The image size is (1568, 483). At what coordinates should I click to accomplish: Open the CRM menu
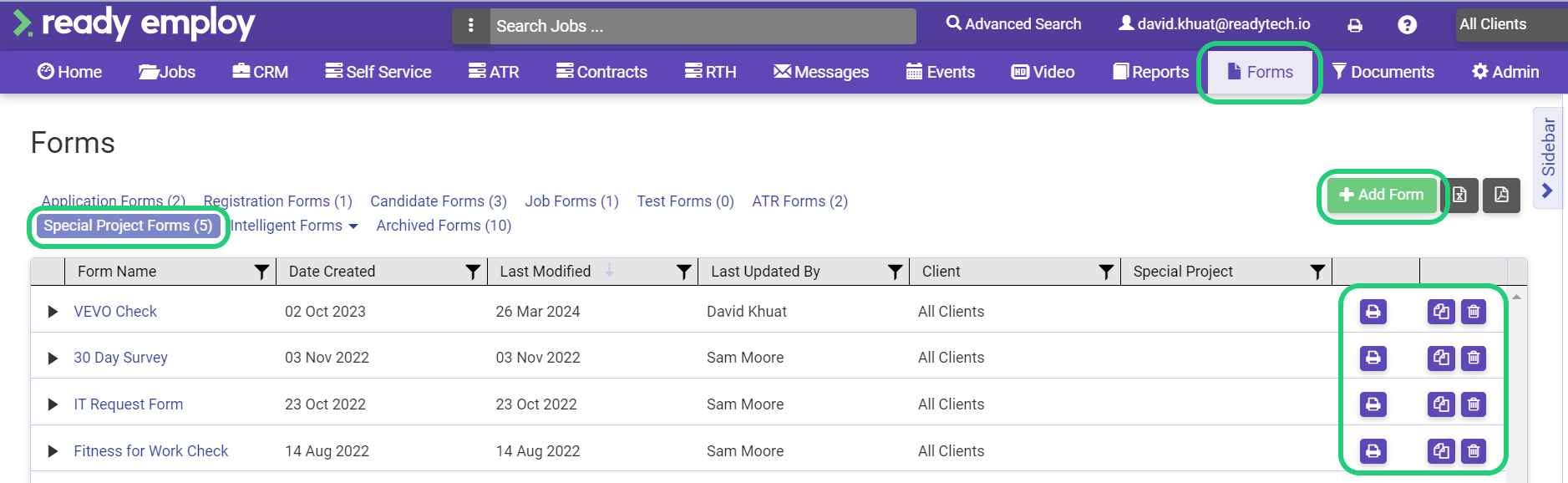[260, 72]
